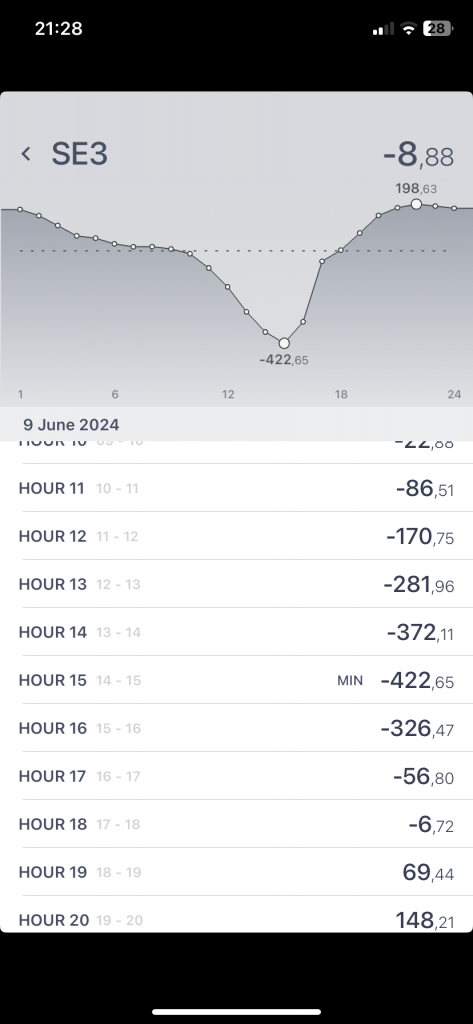
Task: Tap the 21:28 clock in status bar
Action: click(x=58, y=29)
